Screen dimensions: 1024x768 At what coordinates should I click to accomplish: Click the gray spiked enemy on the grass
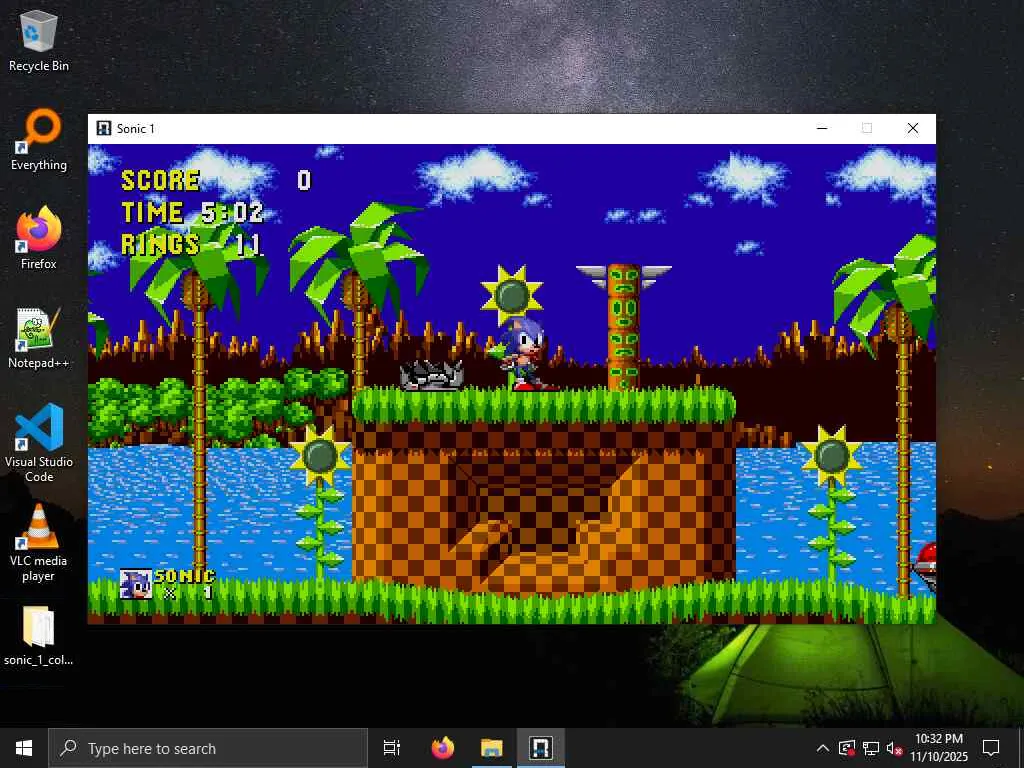pos(432,376)
